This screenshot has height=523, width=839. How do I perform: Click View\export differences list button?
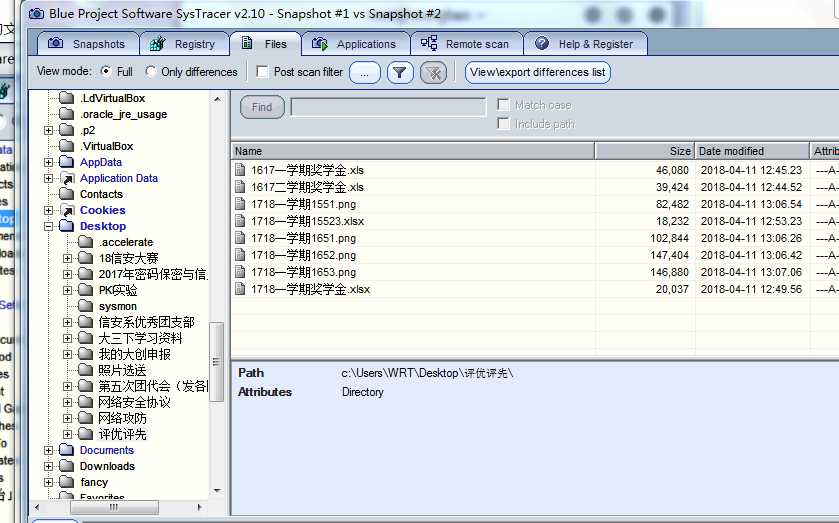[537, 72]
